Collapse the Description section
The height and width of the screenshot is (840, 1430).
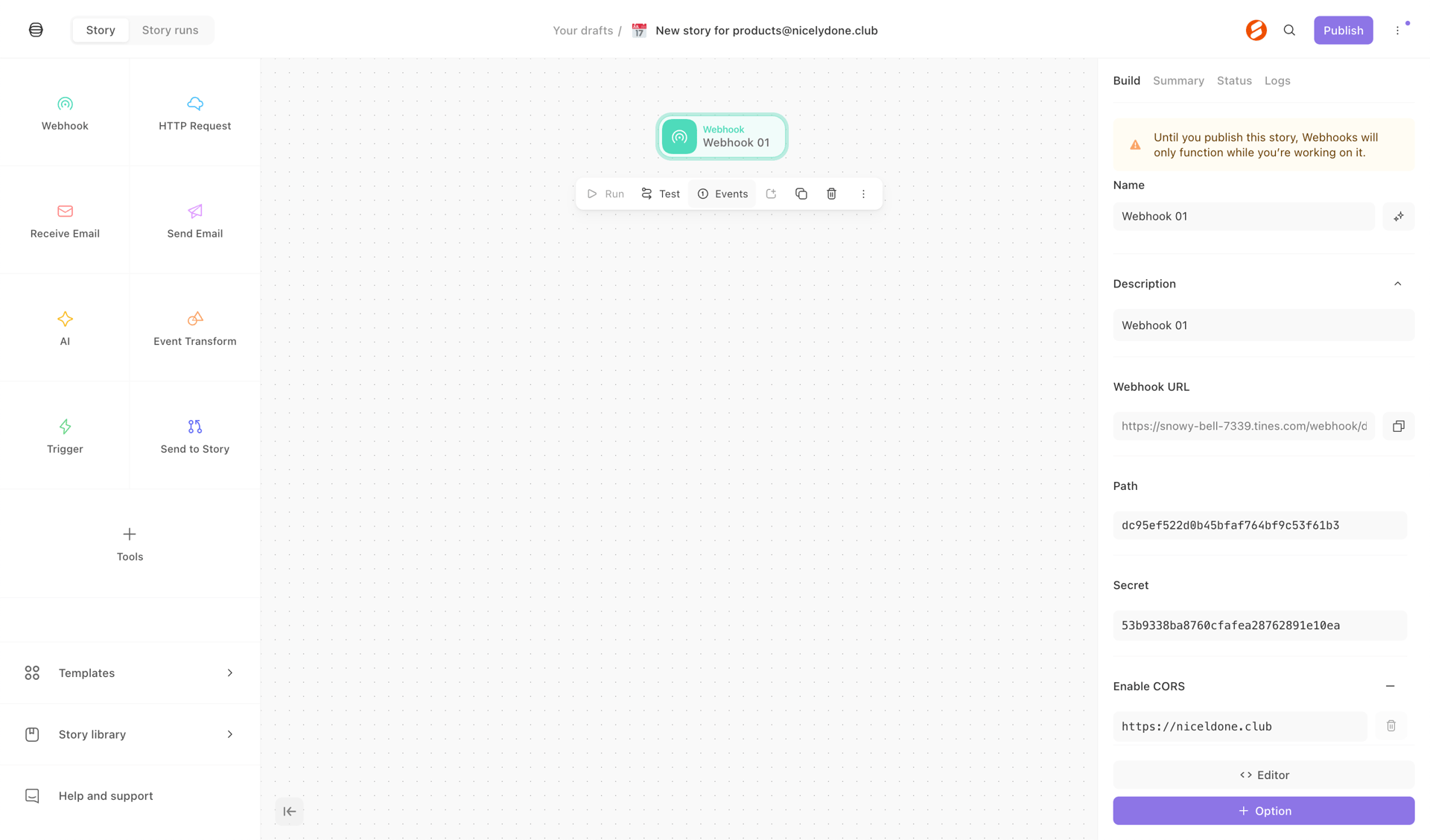click(1397, 284)
